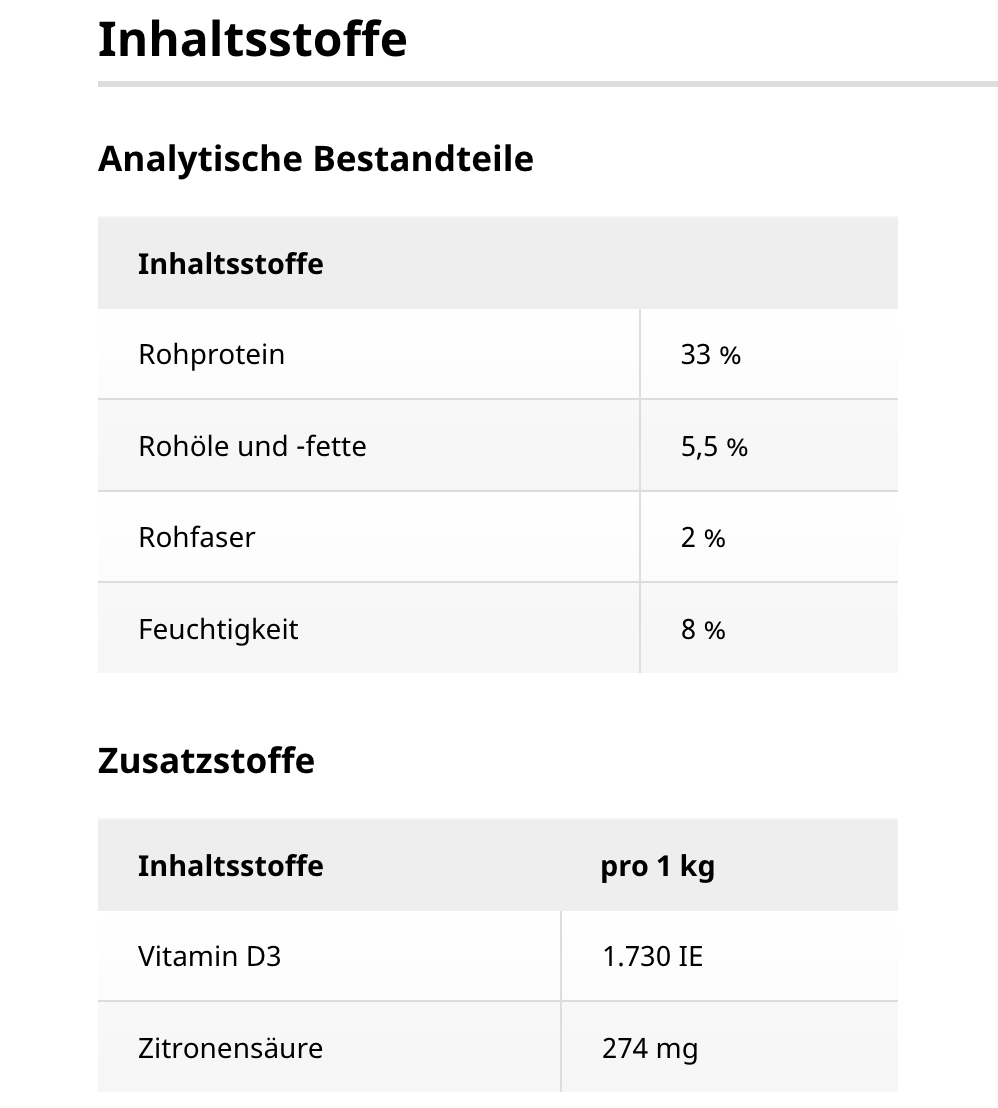Screen dimensions: 998x1108
Task: Click the horizontal divider below the main heading
Action: click(x=547, y=84)
